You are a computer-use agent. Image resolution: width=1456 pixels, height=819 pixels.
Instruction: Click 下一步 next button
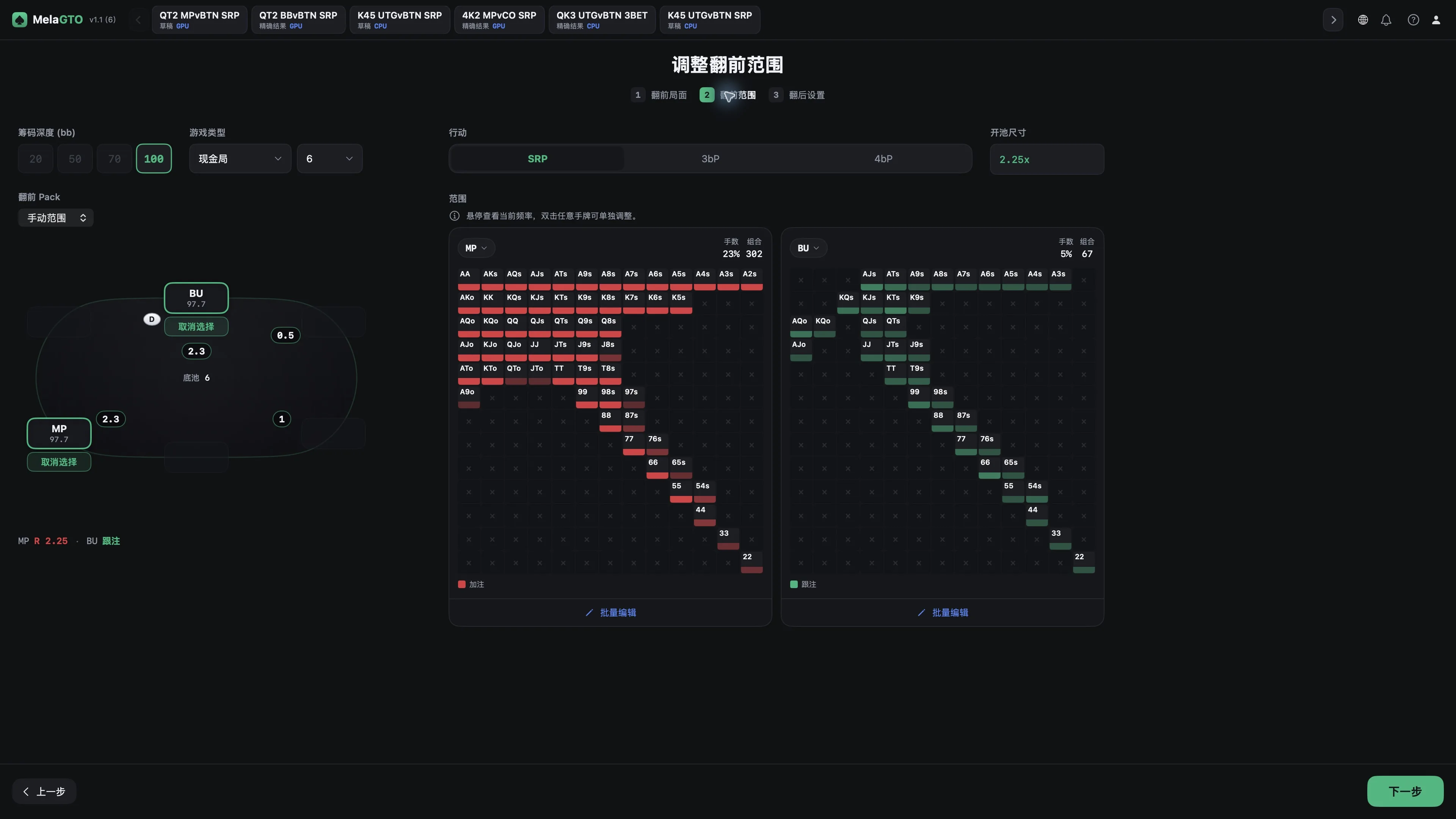[x=1405, y=791]
